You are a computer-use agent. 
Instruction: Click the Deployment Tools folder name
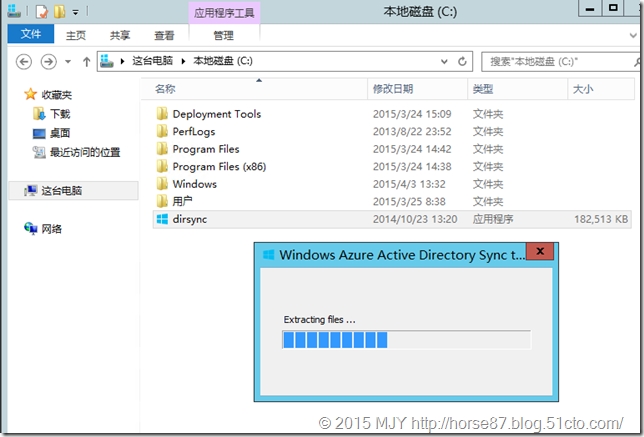point(217,114)
